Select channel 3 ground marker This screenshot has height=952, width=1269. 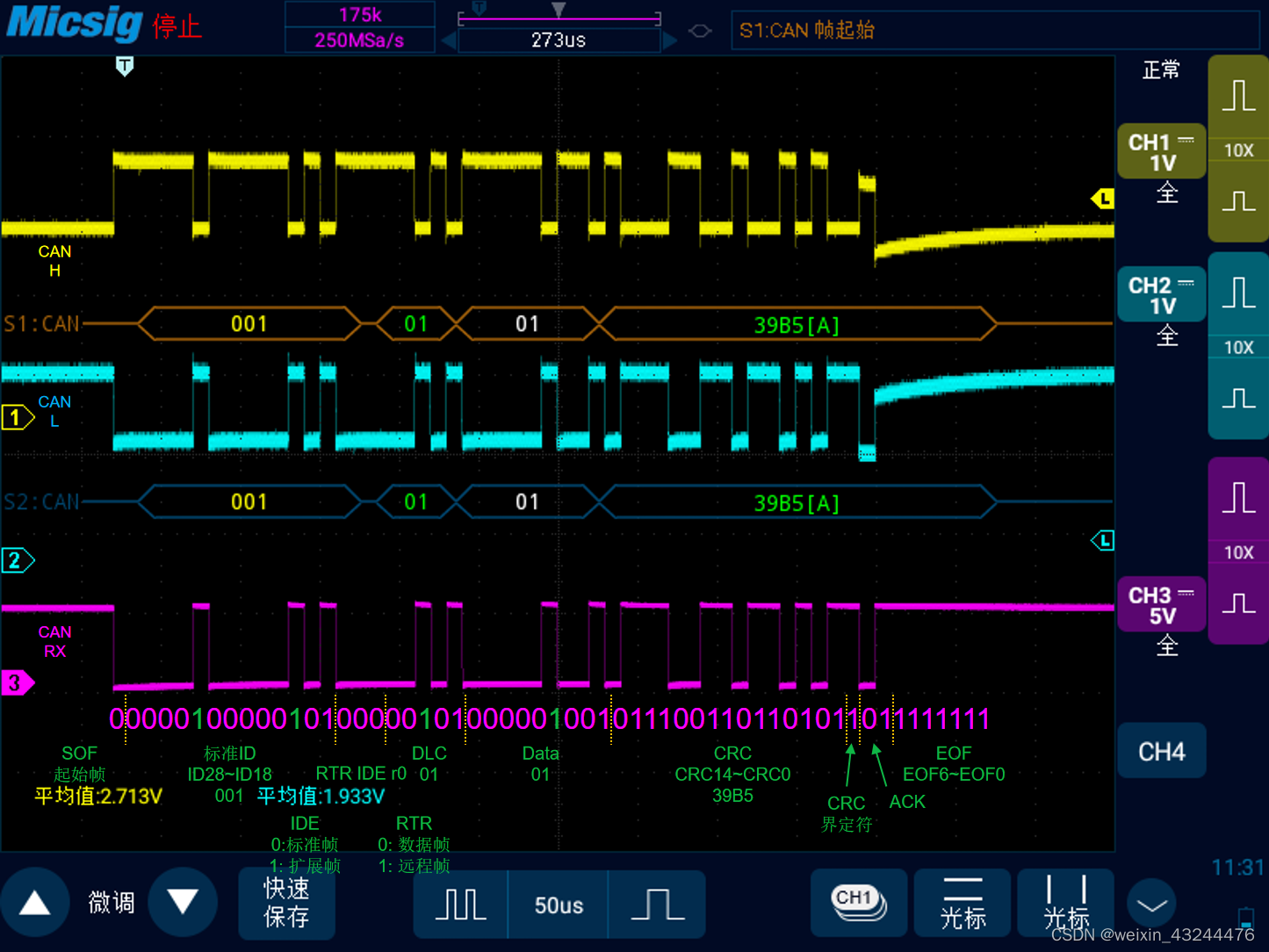coord(18,682)
